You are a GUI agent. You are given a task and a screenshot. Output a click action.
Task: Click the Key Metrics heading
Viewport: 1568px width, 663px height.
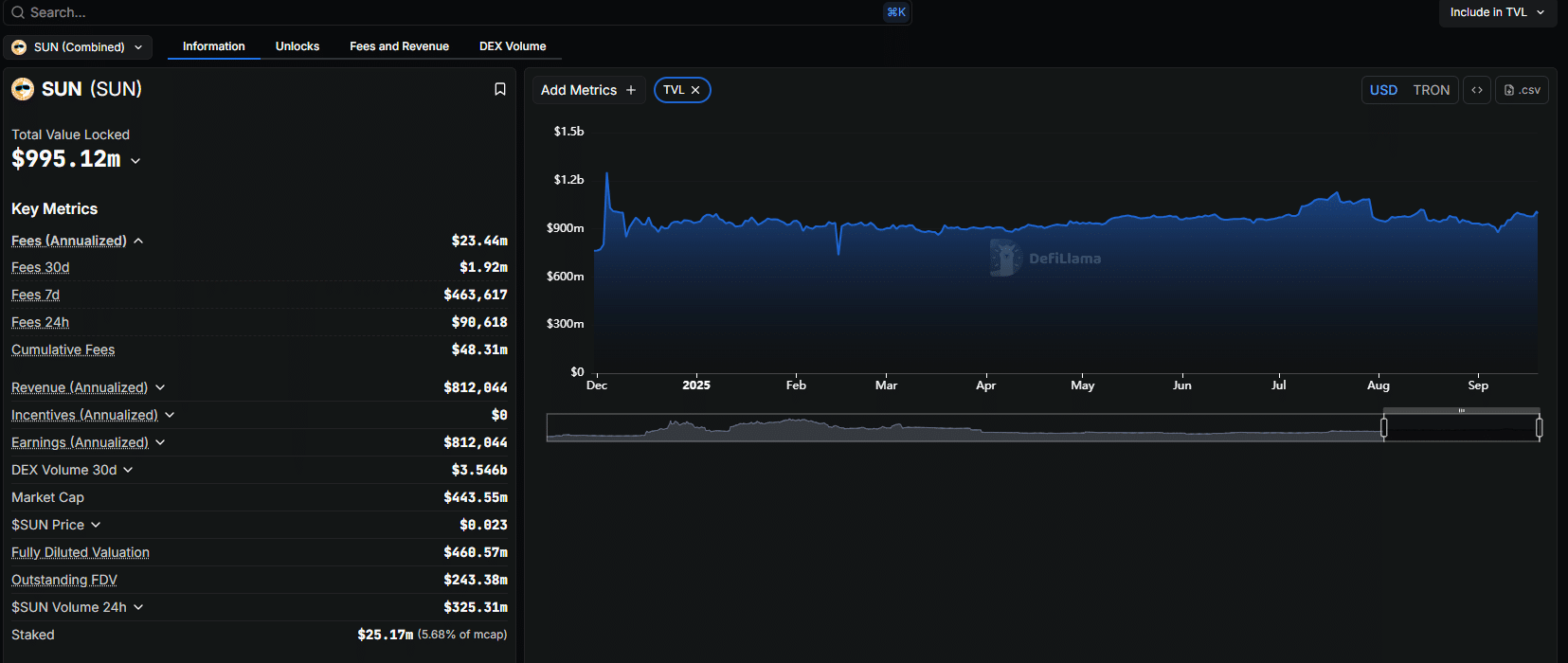55,209
